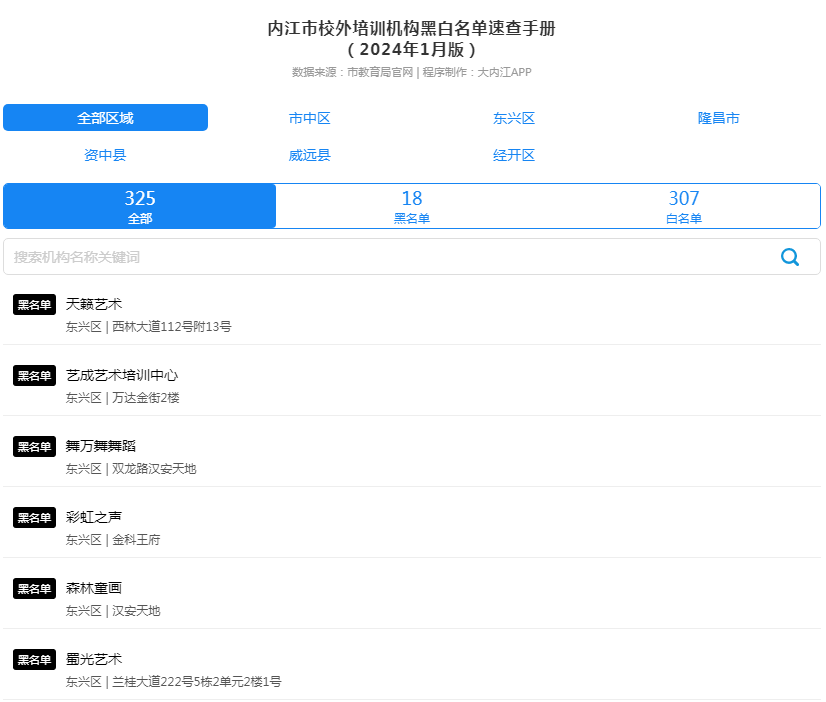The height and width of the screenshot is (702, 826).
Task: Show institutions in 资中县
Action: pos(106,155)
